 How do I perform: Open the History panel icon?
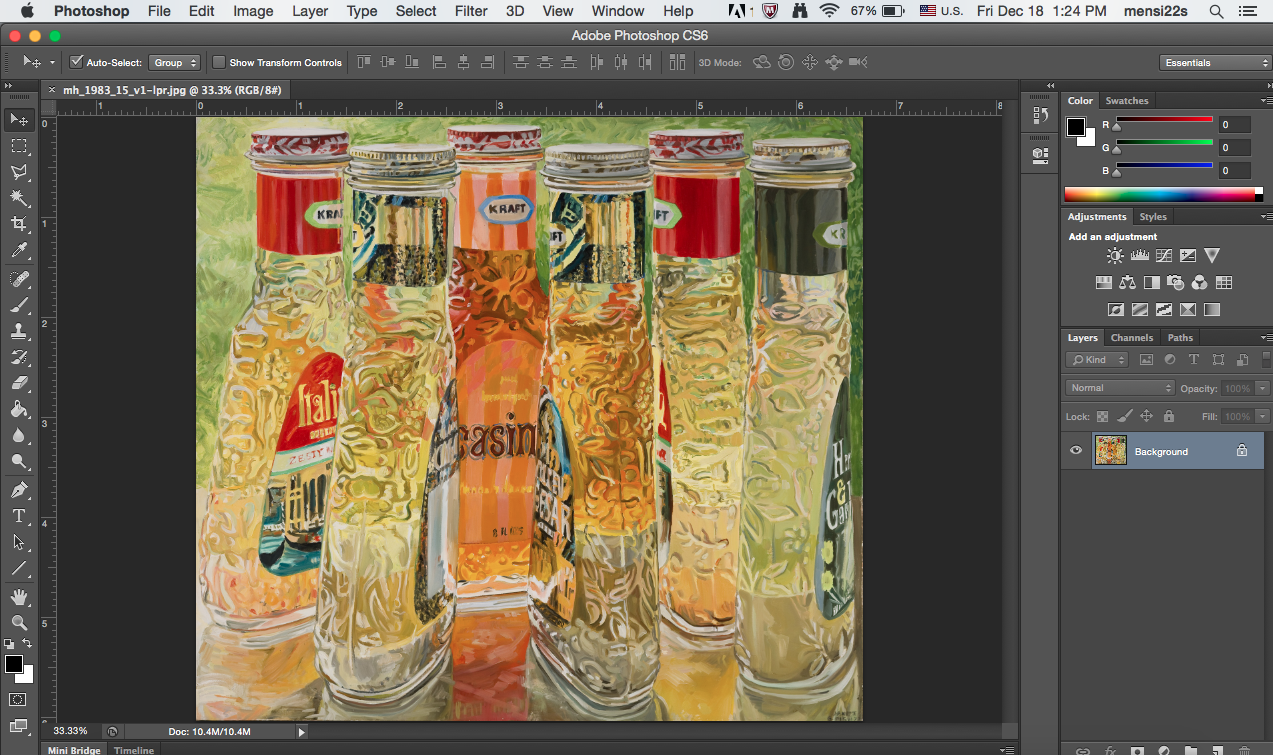[1039, 116]
